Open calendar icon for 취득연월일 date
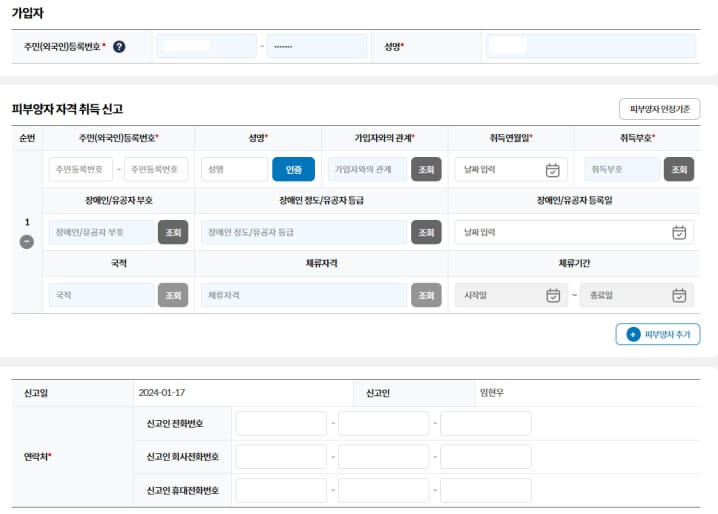 point(553,170)
